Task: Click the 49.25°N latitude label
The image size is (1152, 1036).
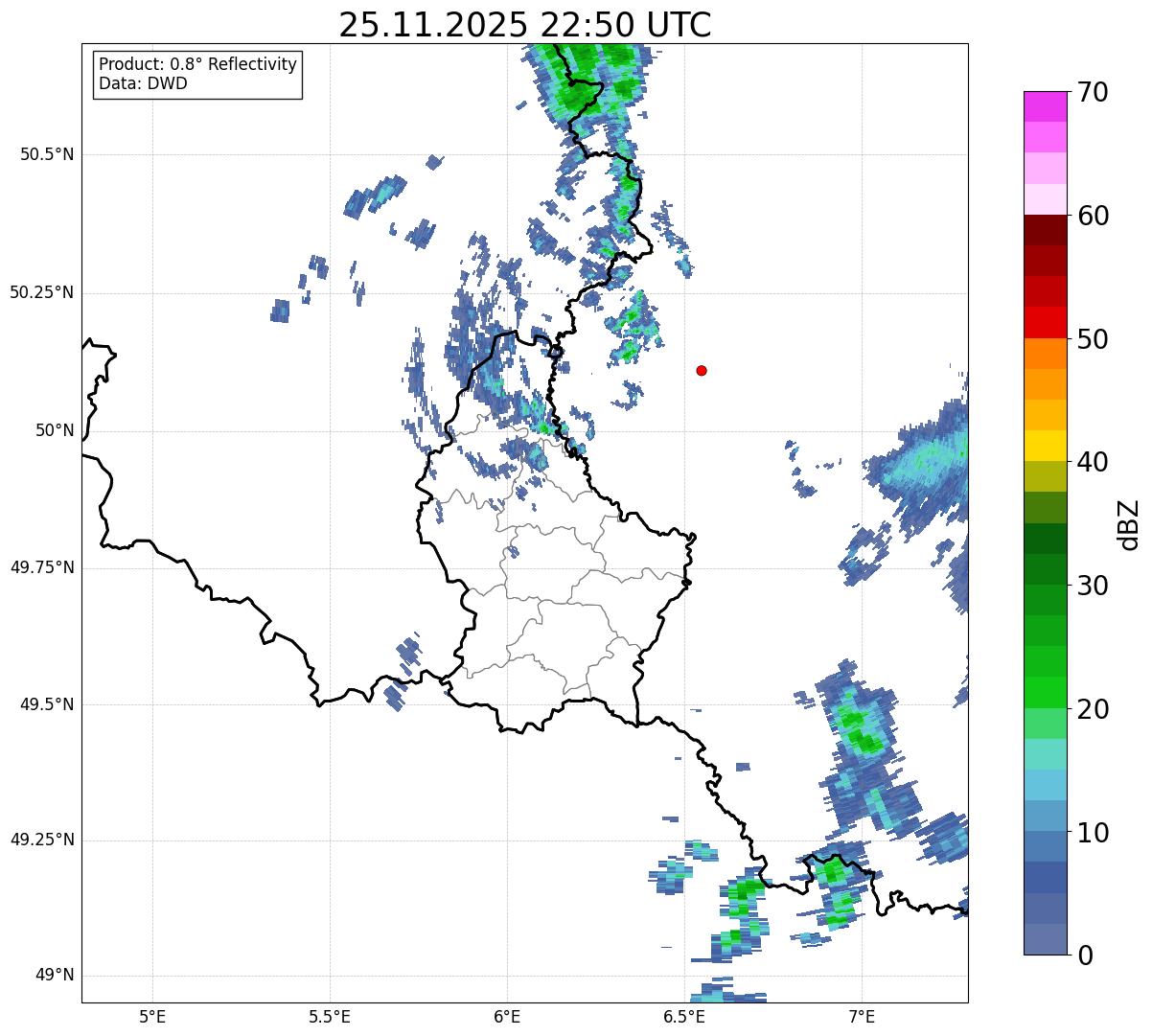Action: (42, 840)
